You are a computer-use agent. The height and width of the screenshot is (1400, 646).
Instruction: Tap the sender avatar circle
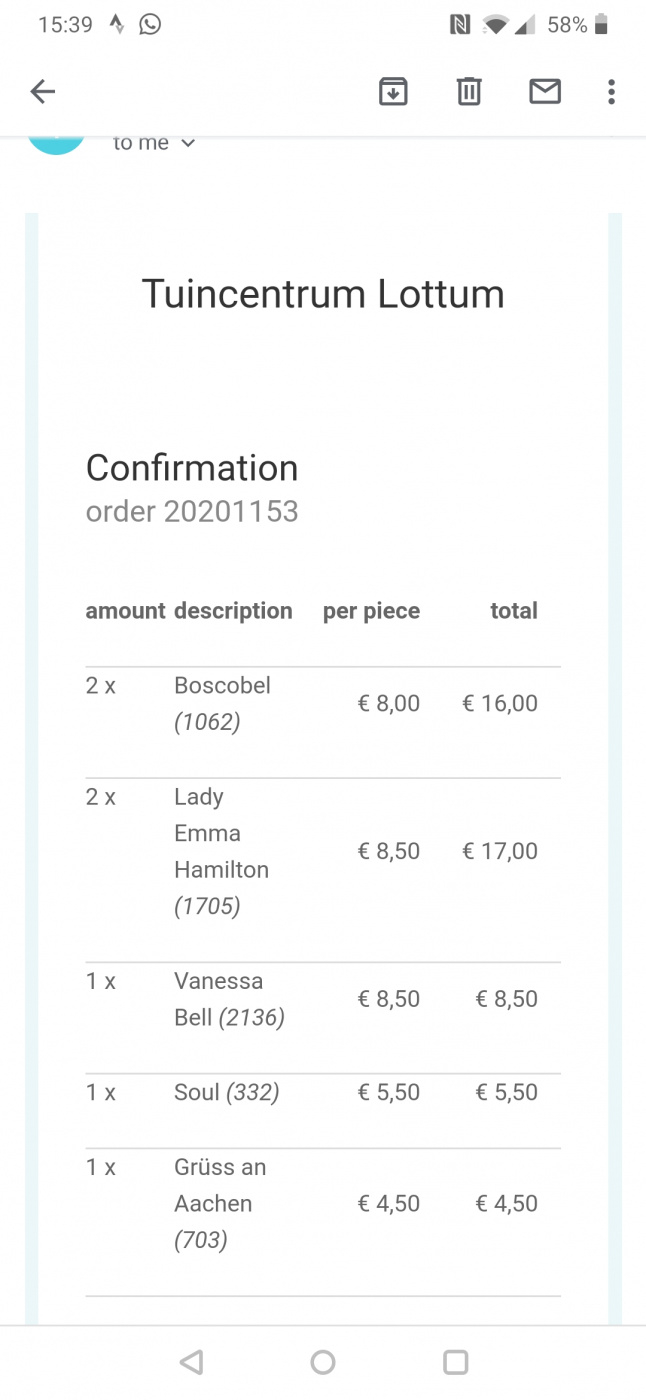click(56, 144)
